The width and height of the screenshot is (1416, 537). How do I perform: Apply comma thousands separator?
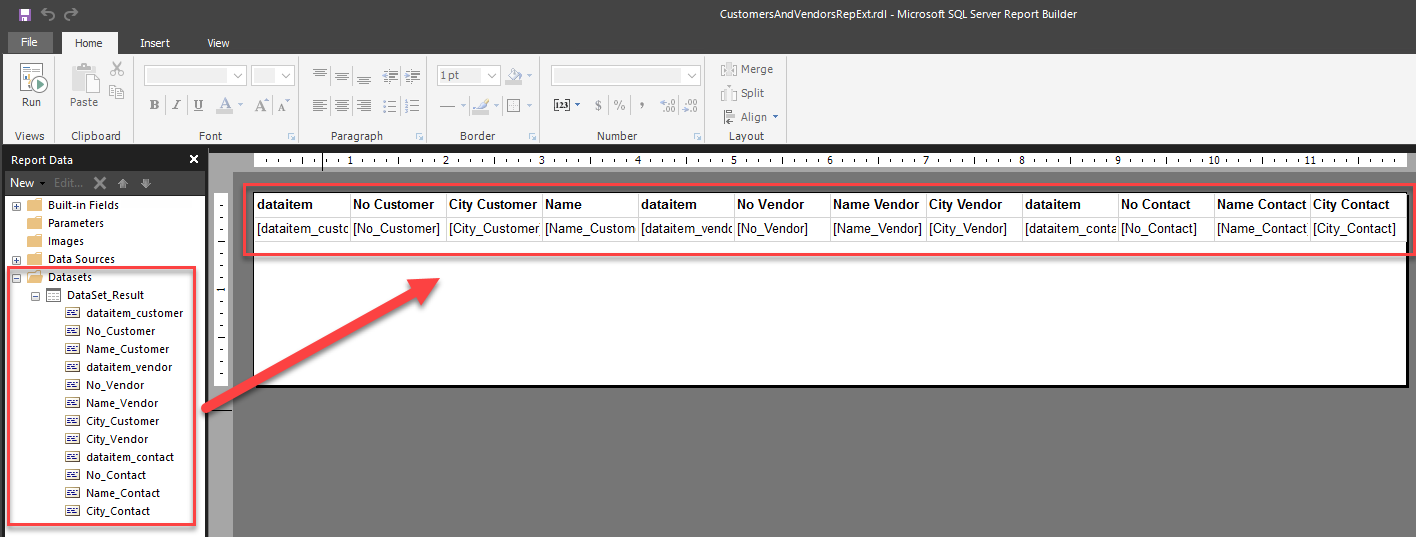coord(641,105)
